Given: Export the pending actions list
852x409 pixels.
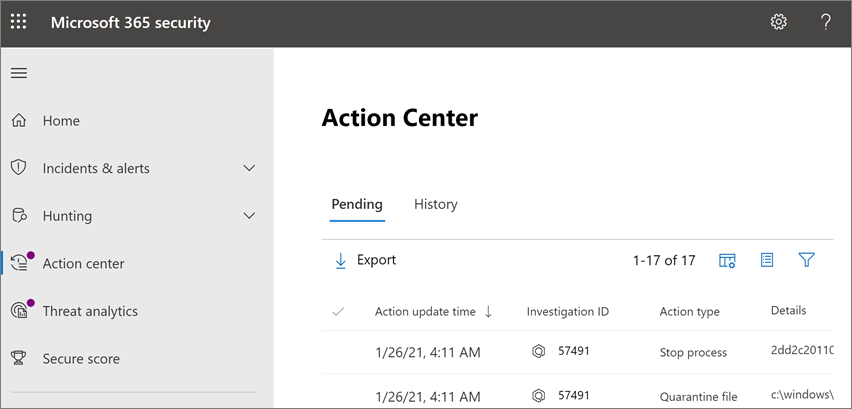Looking at the screenshot, I should point(365,260).
